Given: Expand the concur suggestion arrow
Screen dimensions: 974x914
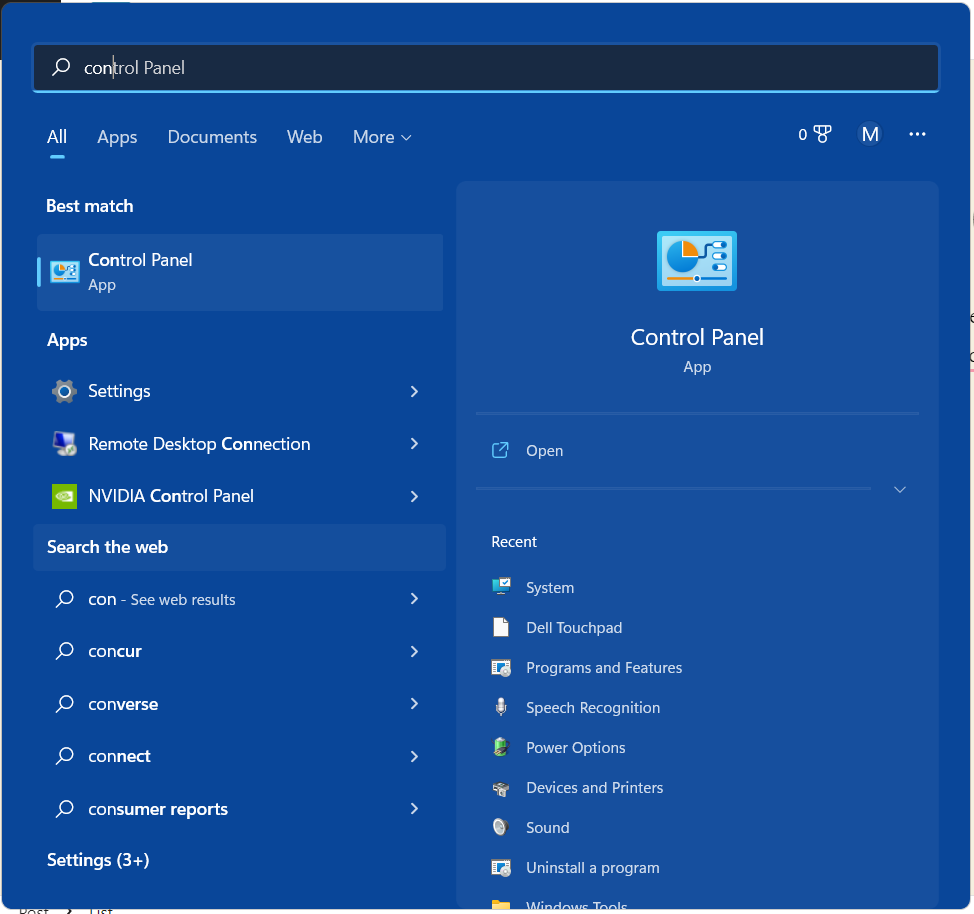Looking at the screenshot, I should 414,651.
